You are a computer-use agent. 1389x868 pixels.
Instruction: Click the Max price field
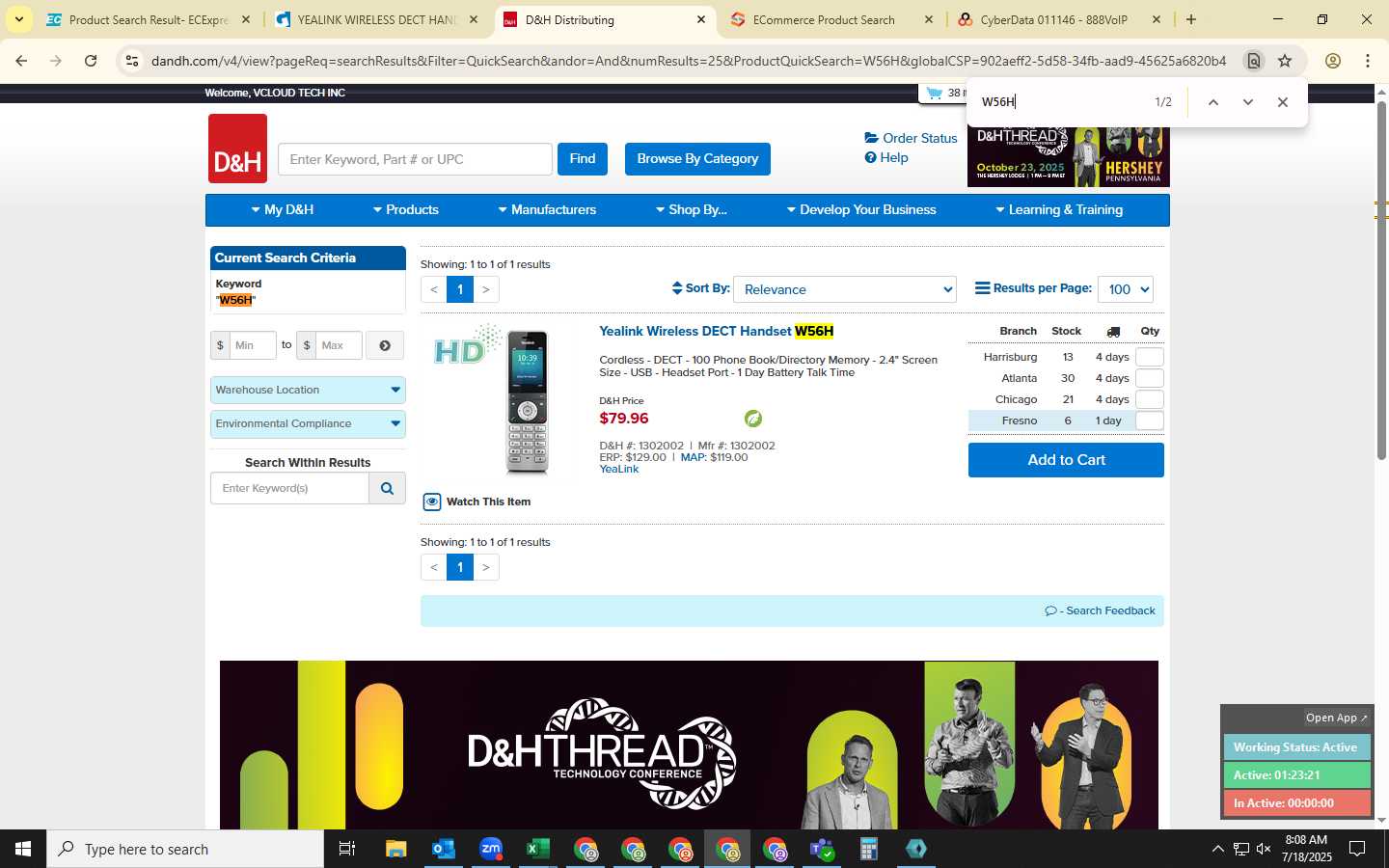(339, 345)
